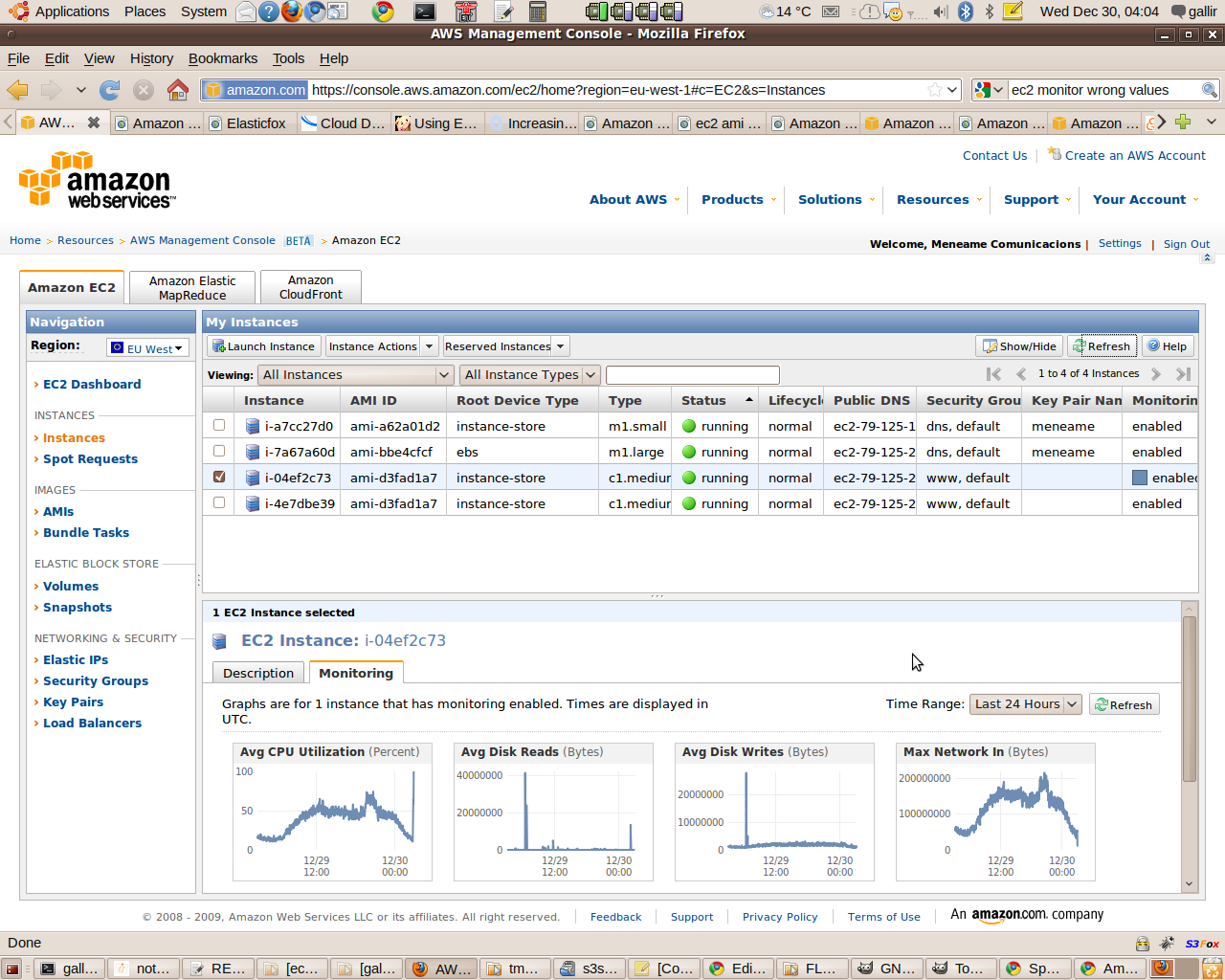Viewport: 1225px width, 980px height.
Task: Open the Load Balancers link
Action: click(x=92, y=724)
